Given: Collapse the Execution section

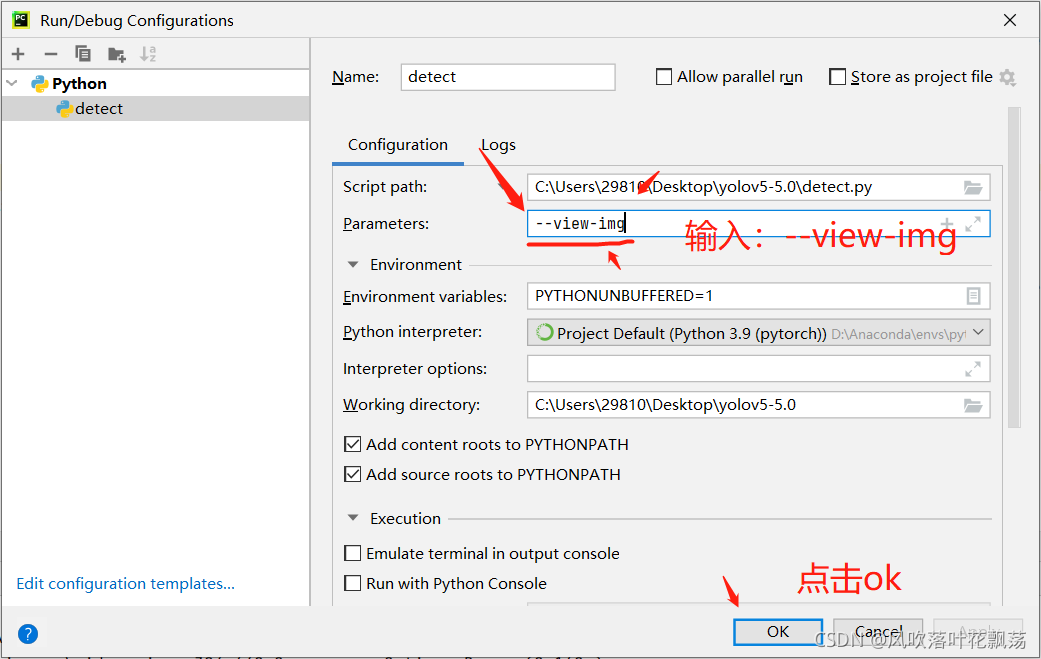Looking at the screenshot, I should 353,518.
